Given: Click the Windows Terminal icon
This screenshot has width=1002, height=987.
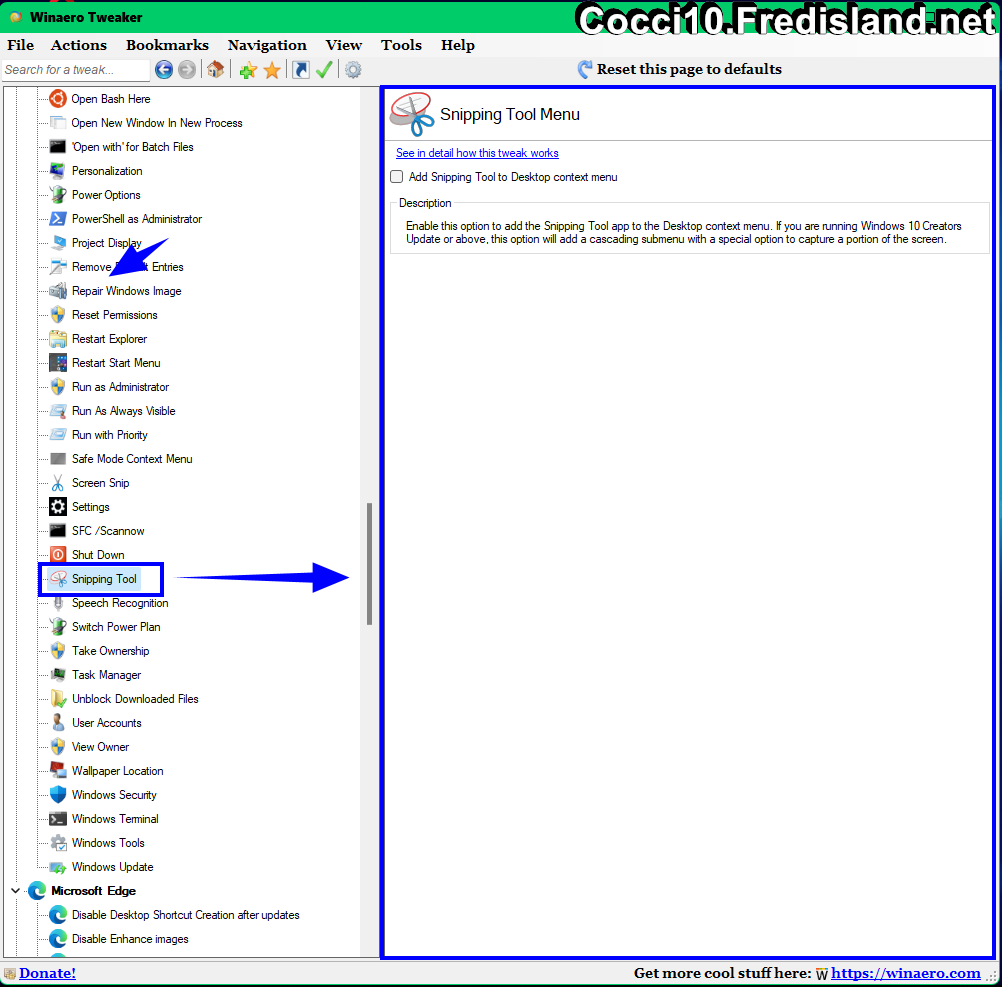Looking at the screenshot, I should [x=58, y=819].
